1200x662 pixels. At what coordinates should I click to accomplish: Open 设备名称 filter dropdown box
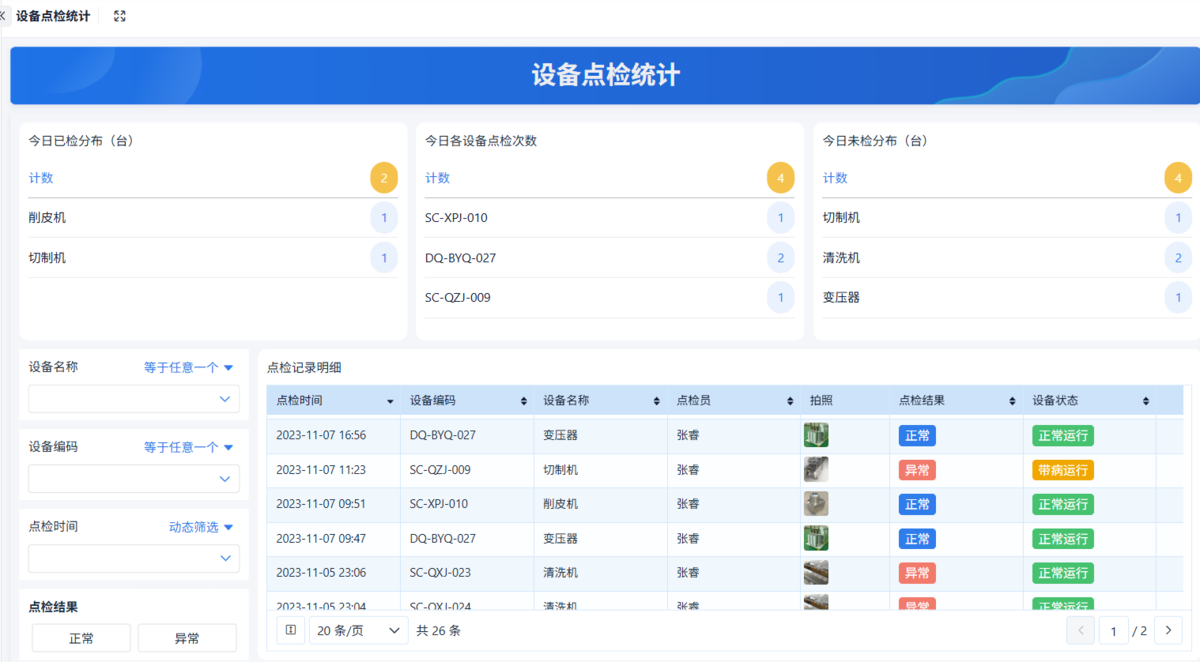point(134,399)
